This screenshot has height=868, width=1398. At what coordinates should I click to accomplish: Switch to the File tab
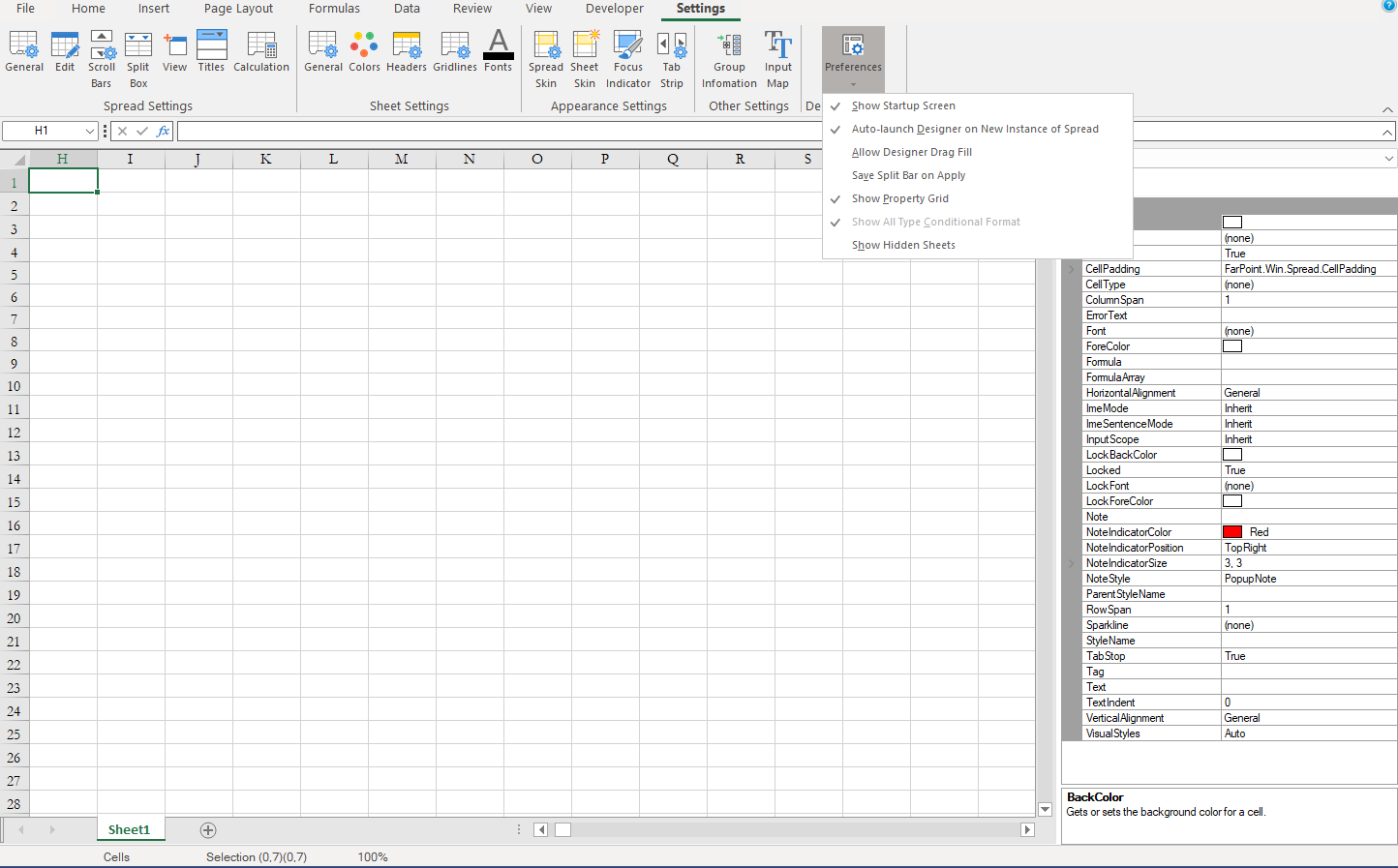tap(26, 9)
